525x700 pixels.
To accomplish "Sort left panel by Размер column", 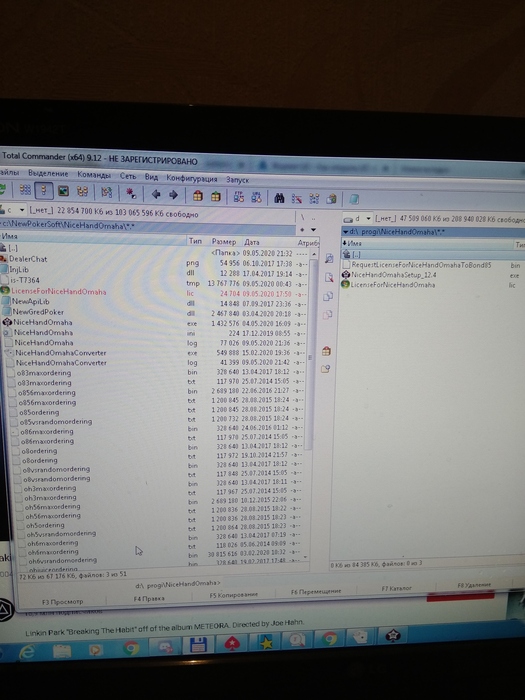I will [x=225, y=242].
